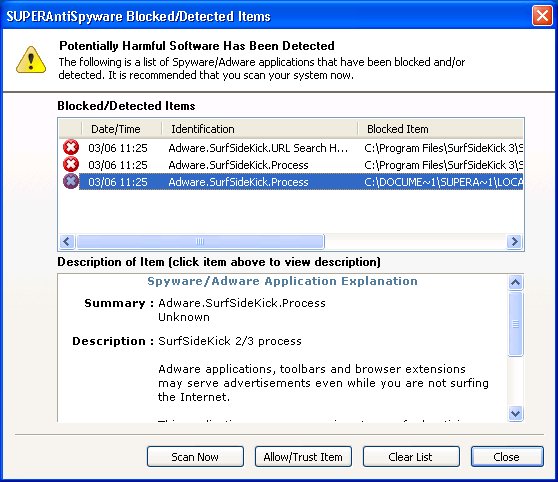Close the dialog with the title bar X
The height and width of the screenshot is (482, 558).
pos(542,16)
